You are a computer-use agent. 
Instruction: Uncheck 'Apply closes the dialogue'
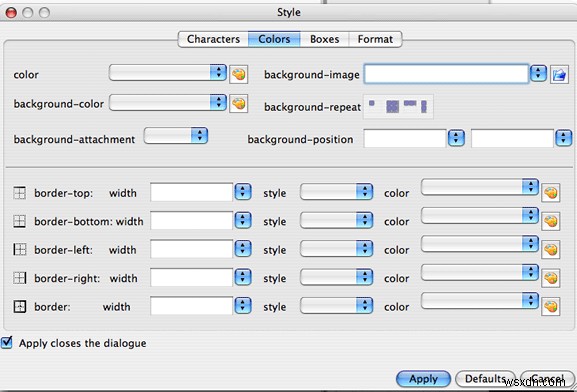click(x=7, y=342)
